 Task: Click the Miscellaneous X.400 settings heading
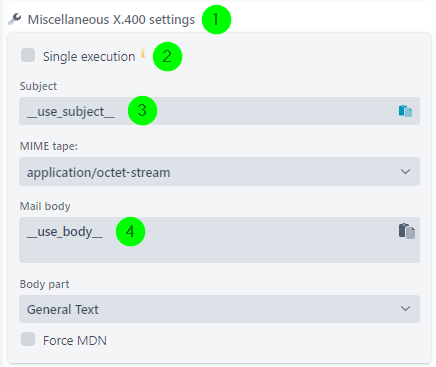coord(111,20)
